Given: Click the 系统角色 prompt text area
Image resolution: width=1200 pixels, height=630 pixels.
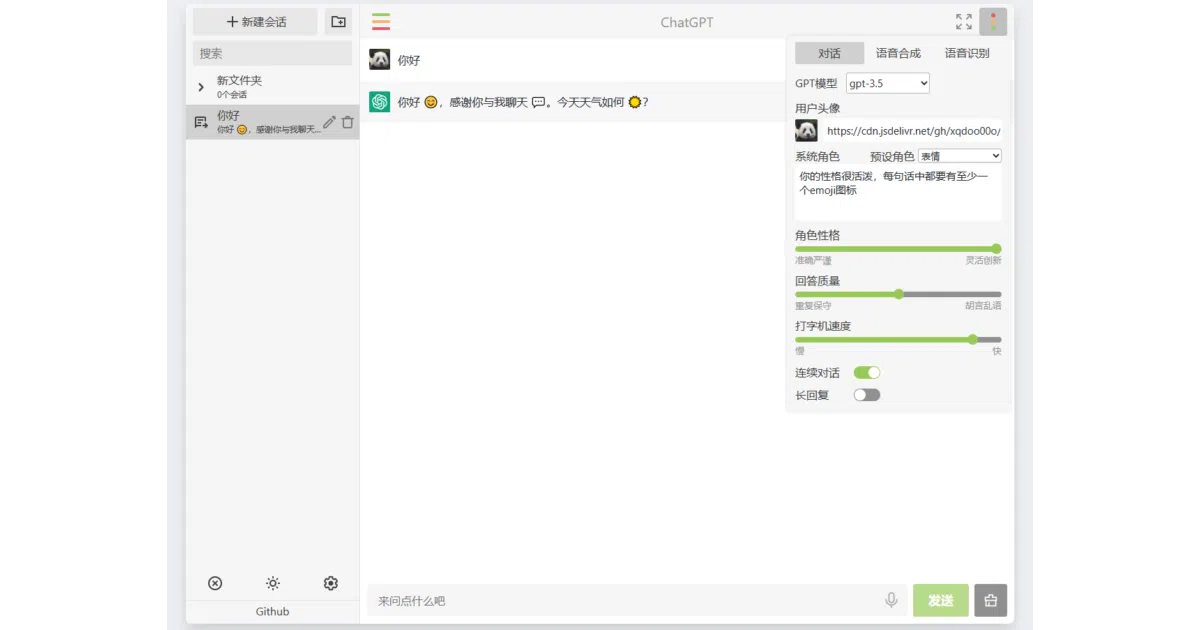Looking at the screenshot, I should (x=898, y=193).
